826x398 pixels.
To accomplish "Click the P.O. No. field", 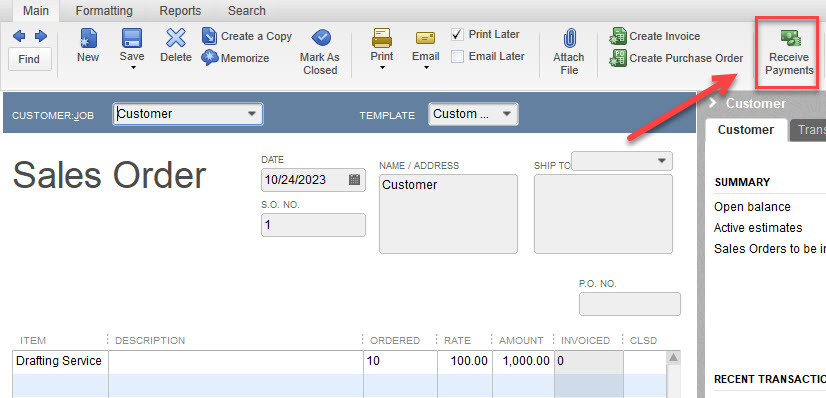I will (x=630, y=304).
